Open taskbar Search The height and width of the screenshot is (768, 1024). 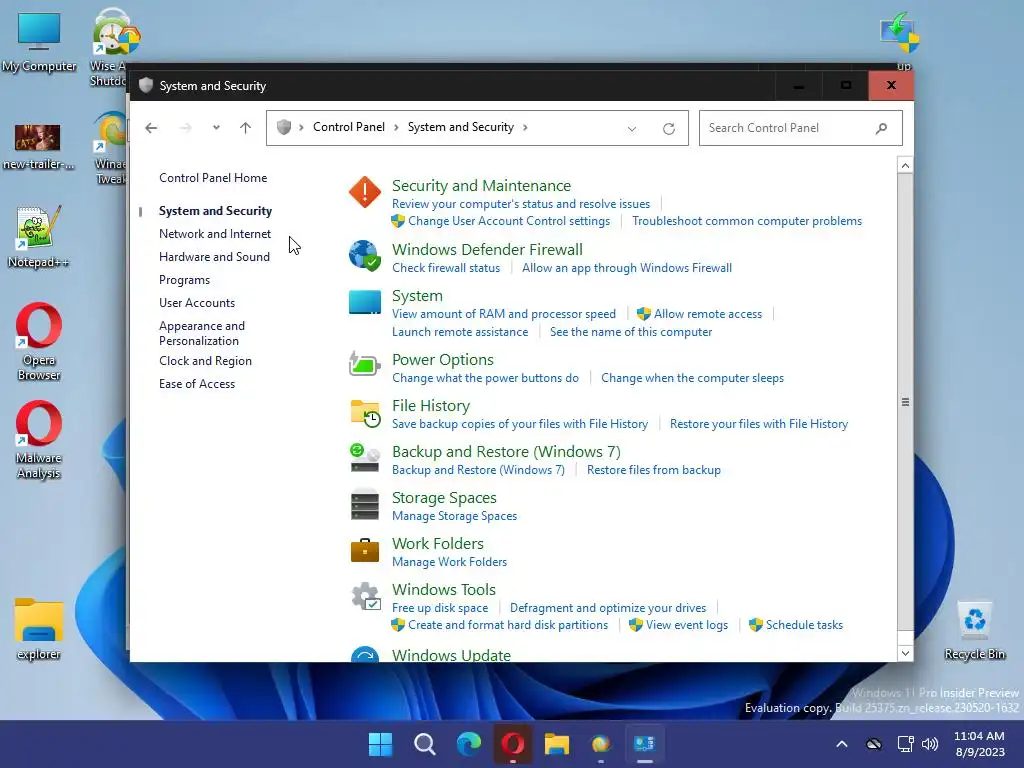[424, 743]
